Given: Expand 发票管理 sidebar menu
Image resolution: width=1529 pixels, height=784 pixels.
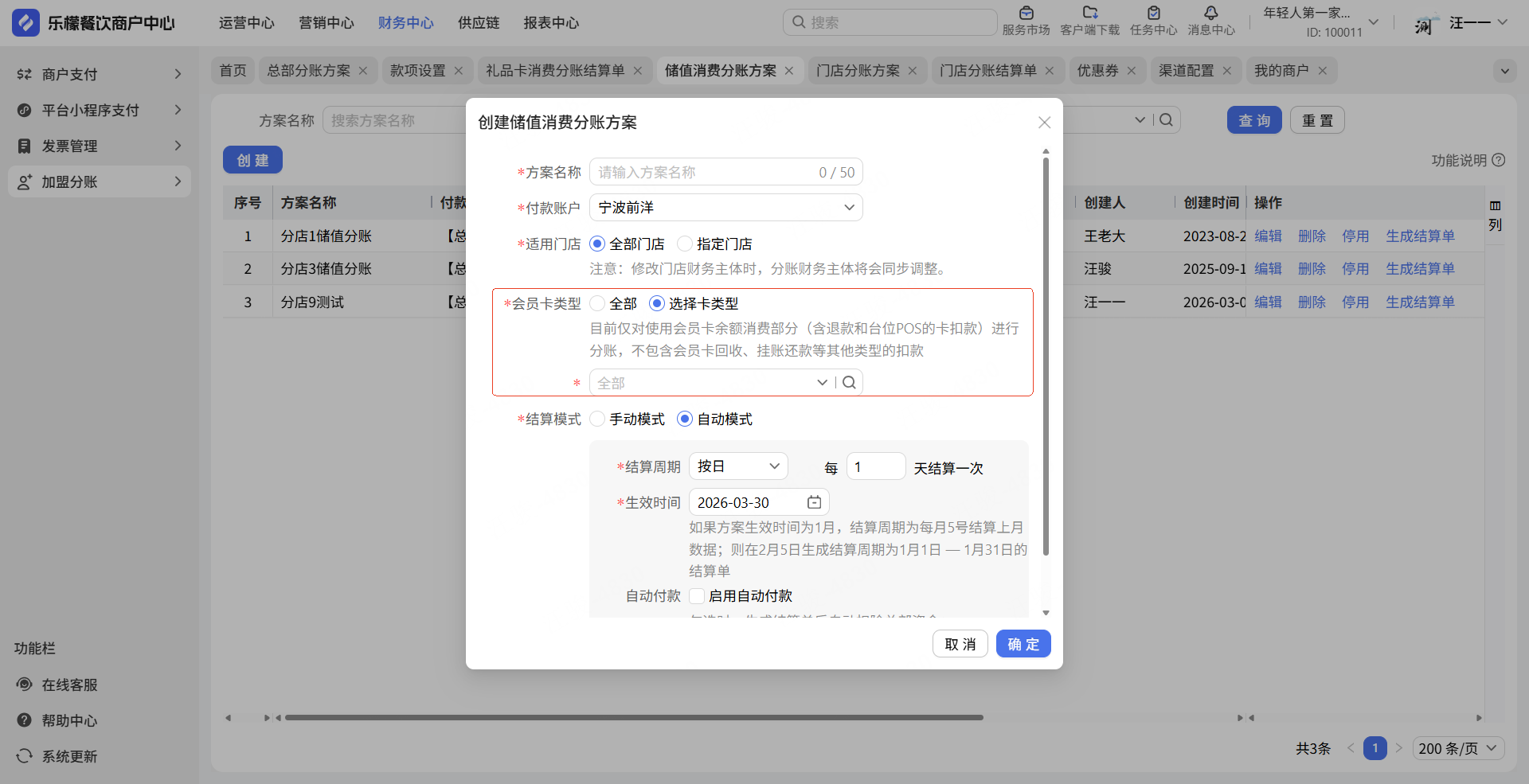Looking at the screenshot, I should pyautogui.click(x=100, y=146).
